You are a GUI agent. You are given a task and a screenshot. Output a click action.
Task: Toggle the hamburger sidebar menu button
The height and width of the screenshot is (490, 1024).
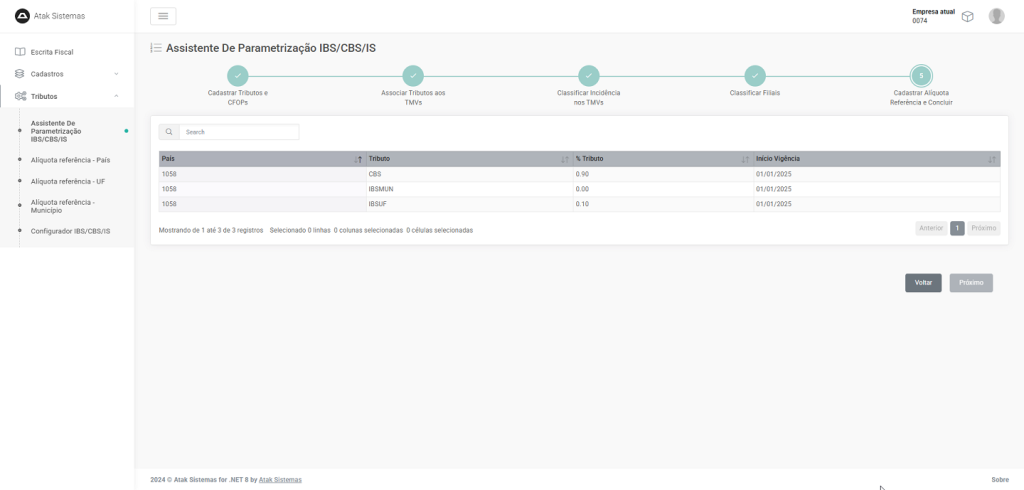point(163,16)
